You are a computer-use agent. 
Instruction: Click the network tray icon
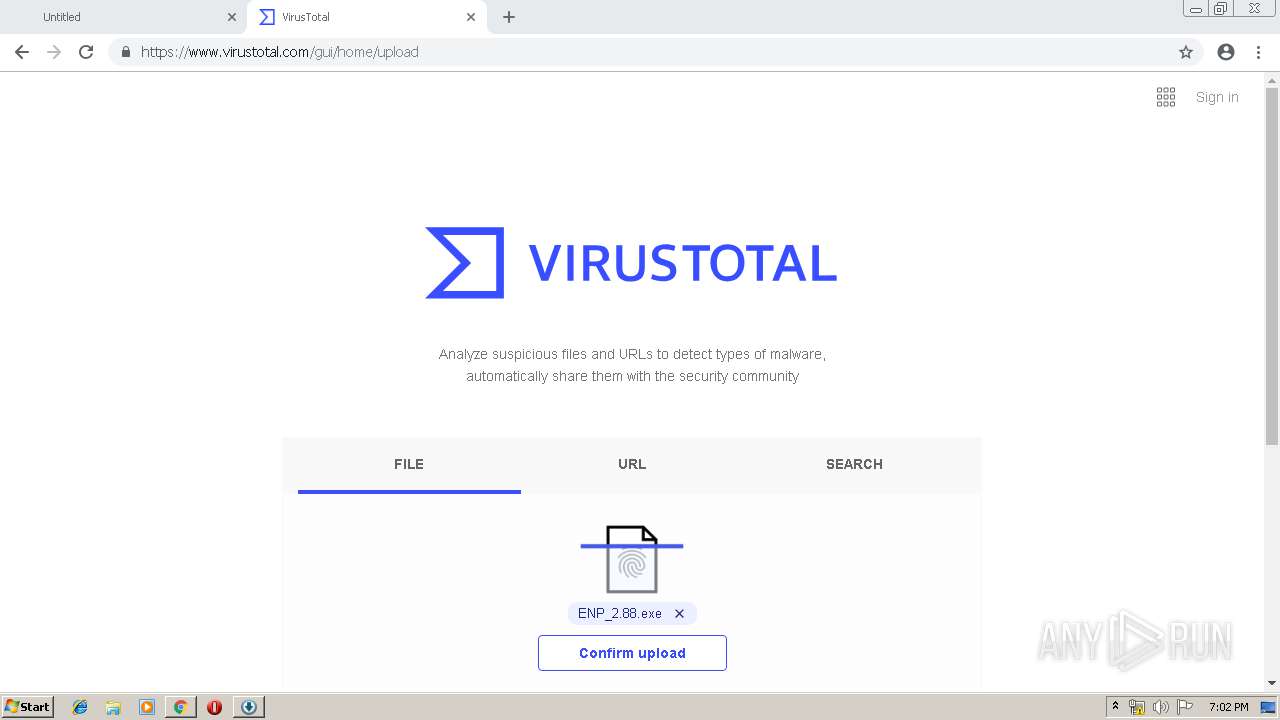pos(1137,707)
